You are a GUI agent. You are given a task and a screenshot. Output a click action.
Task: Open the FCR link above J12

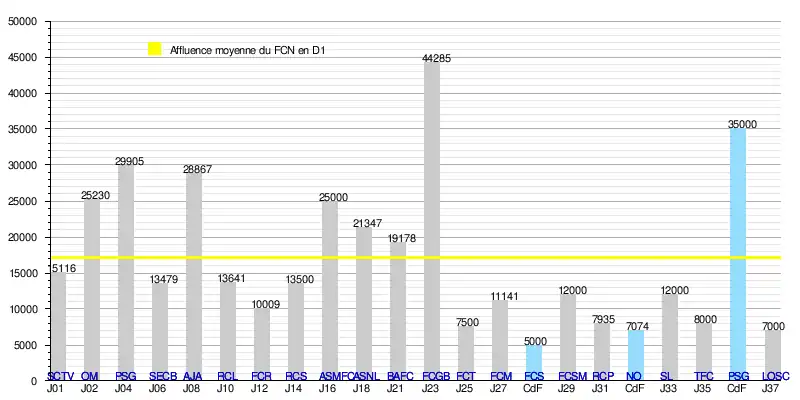(x=261, y=376)
